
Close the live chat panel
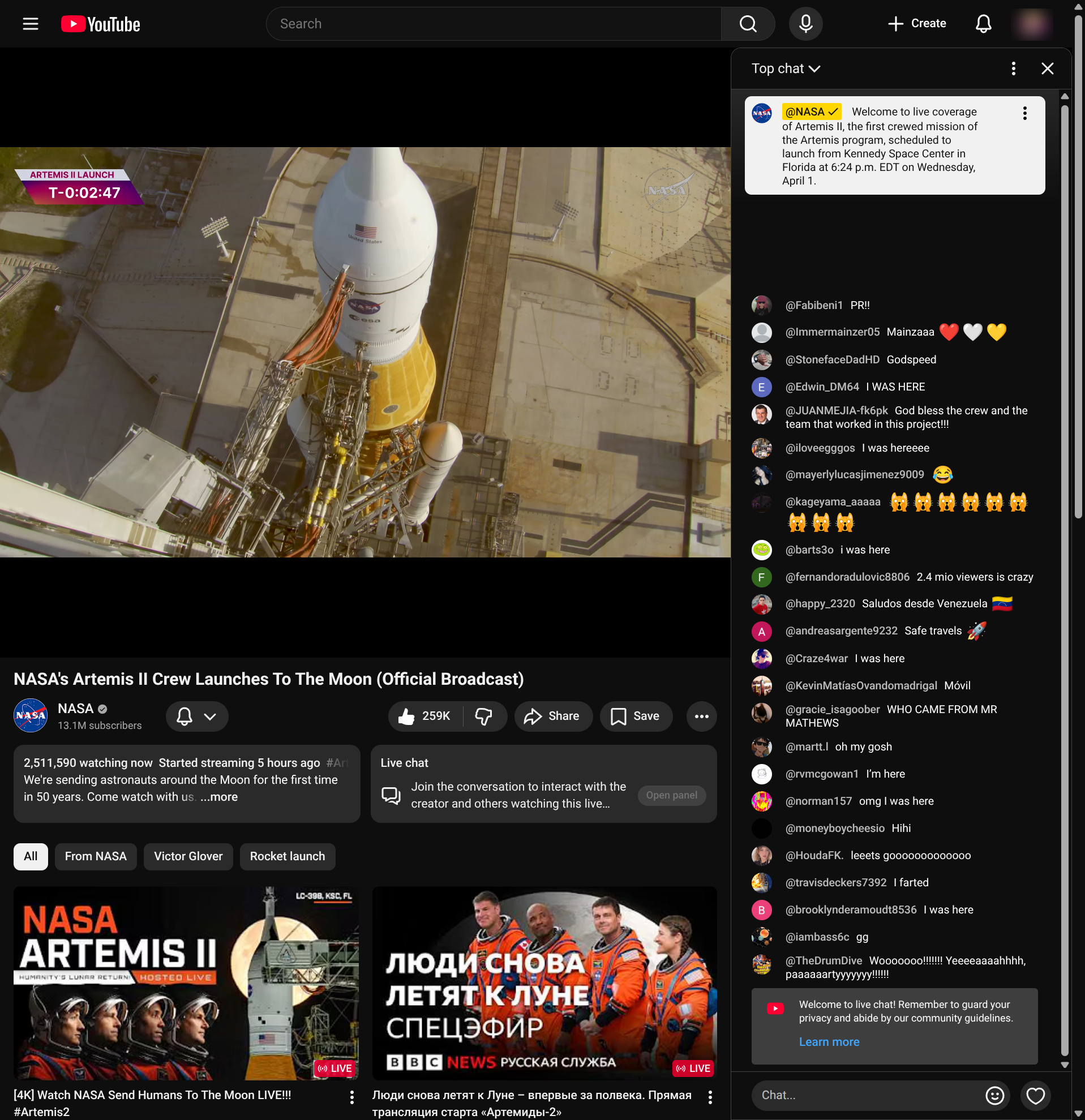click(x=1047, y=68)
